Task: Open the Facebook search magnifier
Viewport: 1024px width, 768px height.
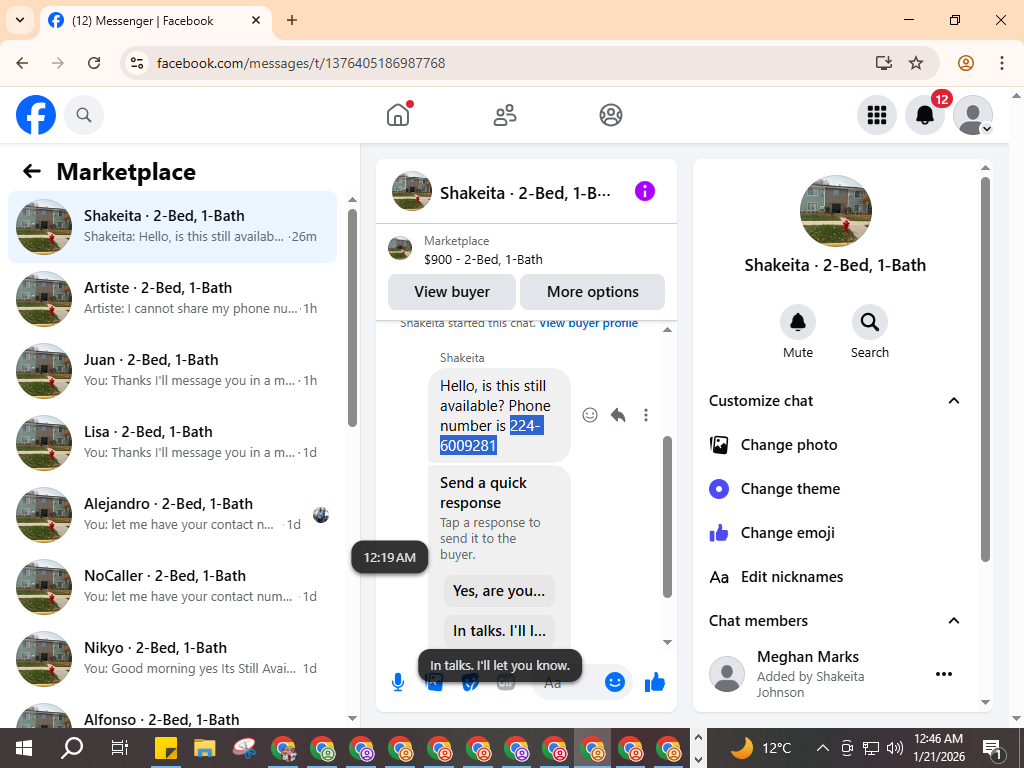Action: pyautogui.click(x=84, y=115)
